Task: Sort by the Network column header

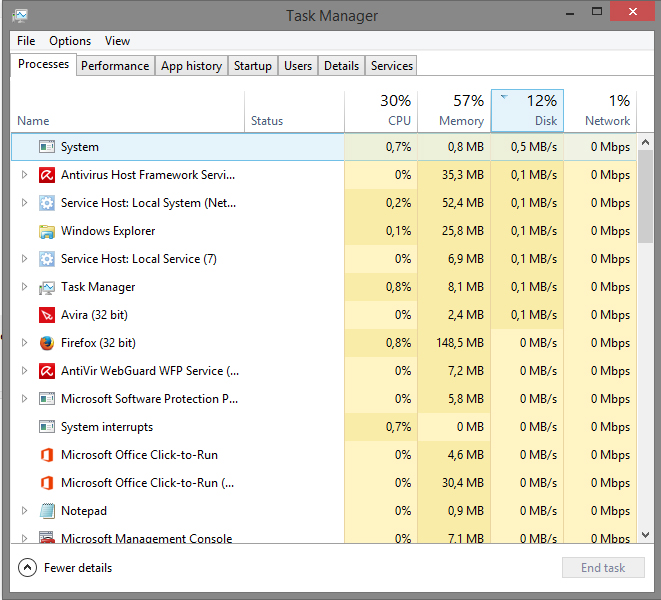Action: tap(600, 111)
